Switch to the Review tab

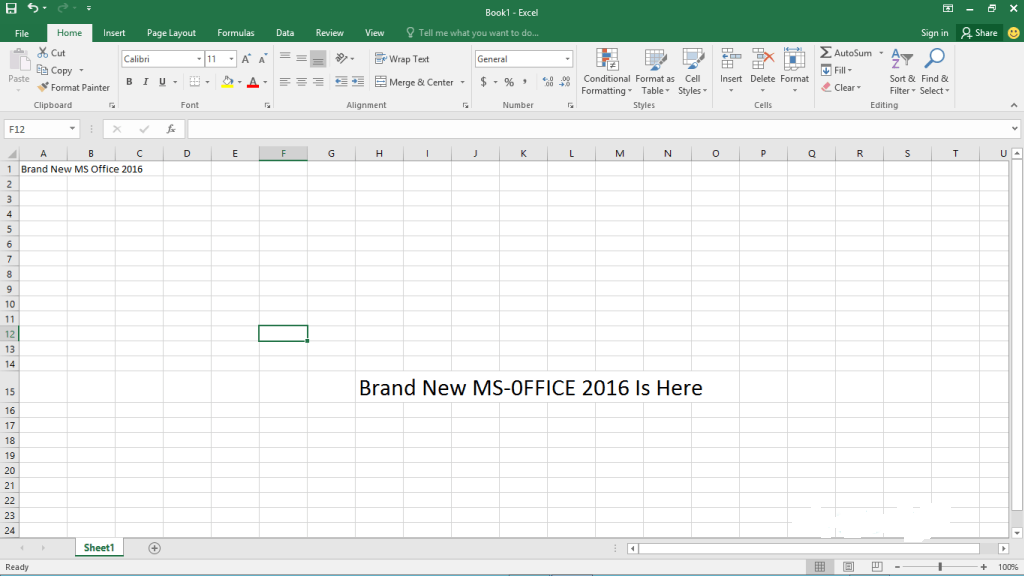(329, 33)
